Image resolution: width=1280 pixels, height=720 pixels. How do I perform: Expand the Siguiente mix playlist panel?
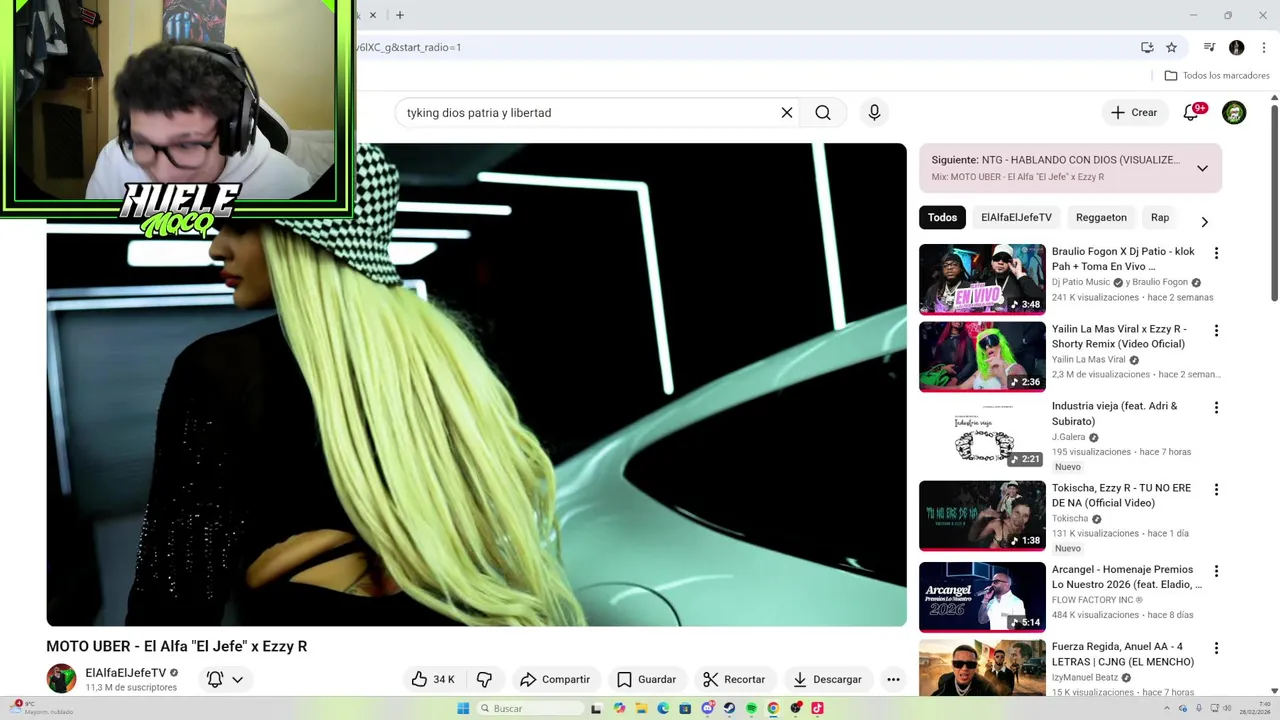(x=1202, y=168)
